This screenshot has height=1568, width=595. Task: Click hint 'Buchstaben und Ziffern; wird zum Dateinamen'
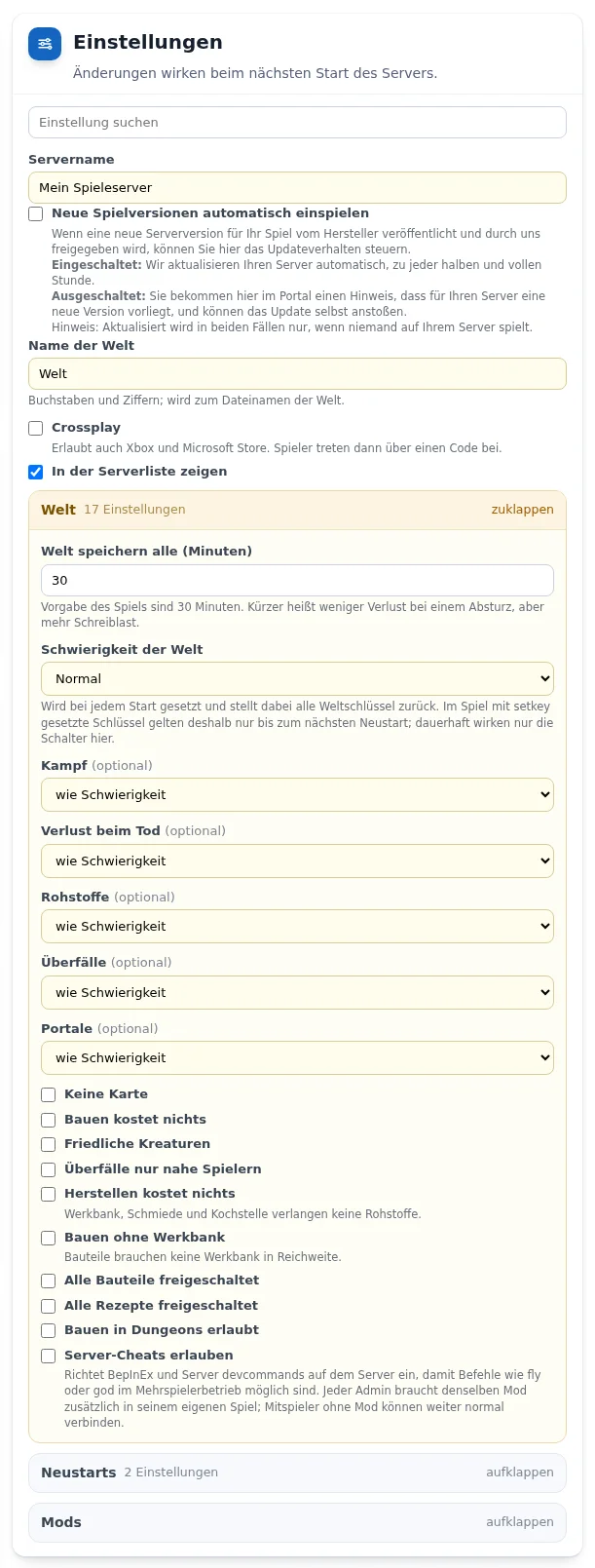(x=186, y=401)
